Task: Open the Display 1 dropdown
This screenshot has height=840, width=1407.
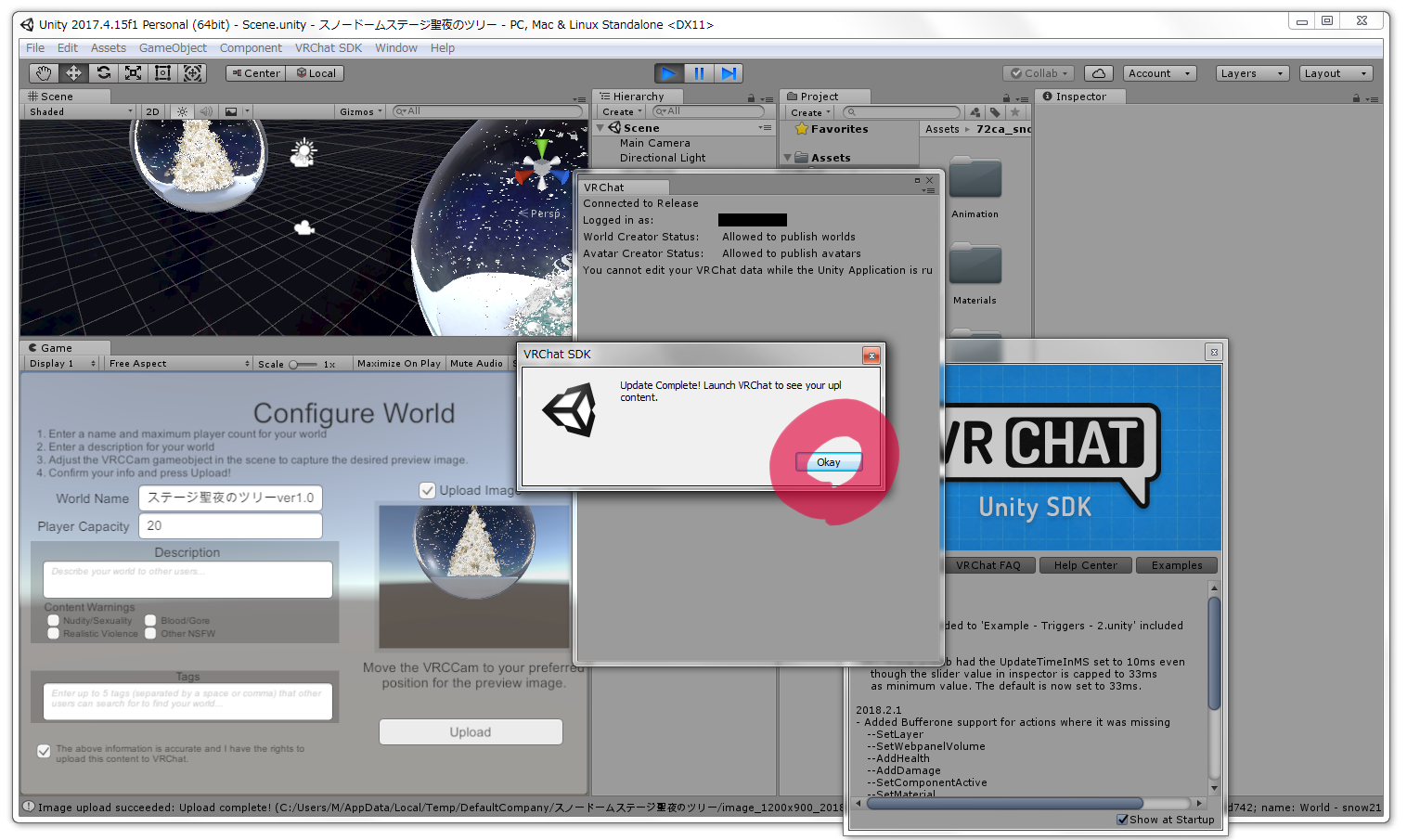Action: (x=62, y=364)
